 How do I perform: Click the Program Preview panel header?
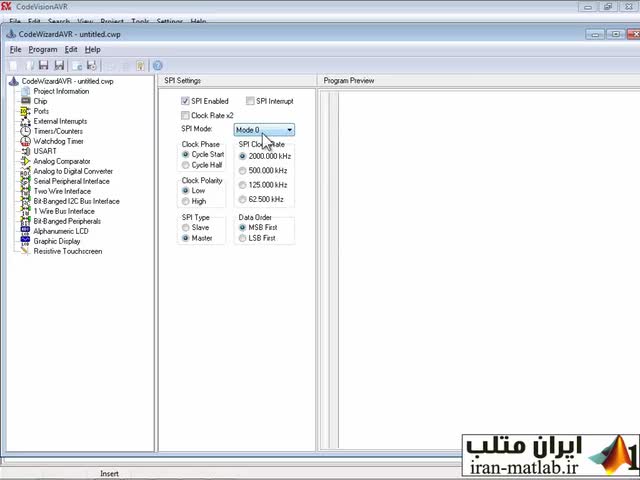[x=479, y=80]
